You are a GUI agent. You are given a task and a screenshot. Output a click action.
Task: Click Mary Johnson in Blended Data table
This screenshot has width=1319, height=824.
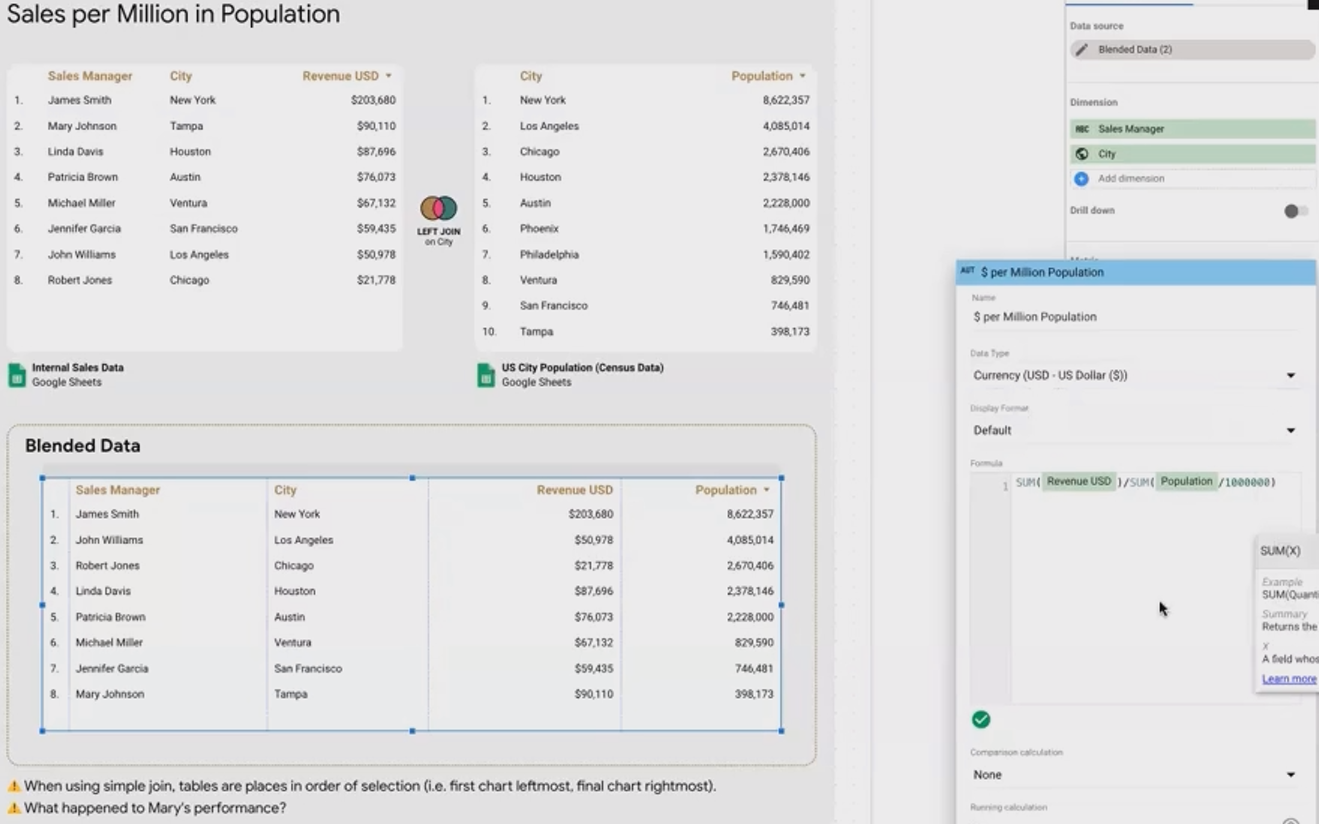pos(110,694)
